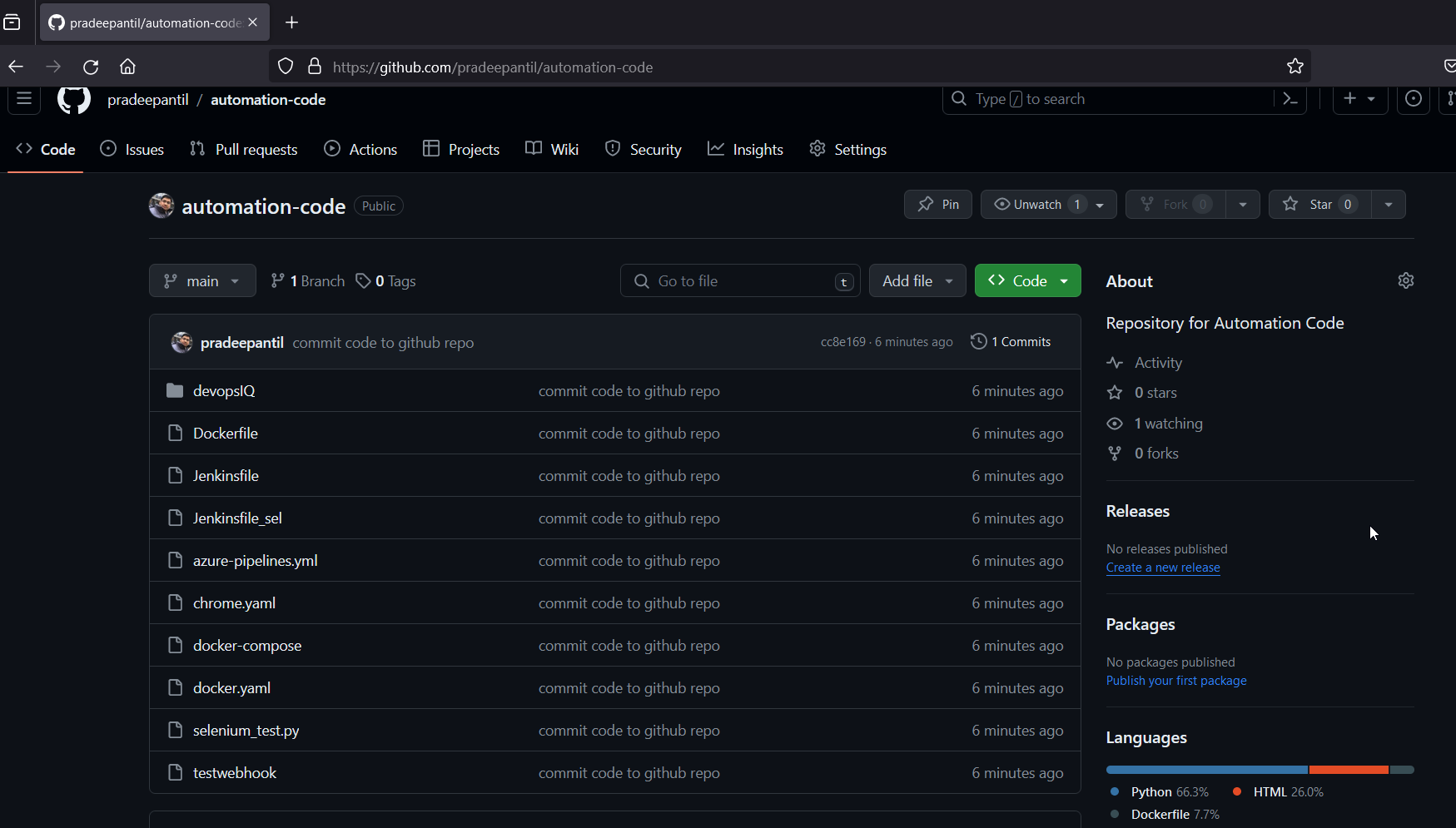Image resolution: width=1456 pixels, height=828 pixels.
Task: Switch to the Issues tab
Action: (132, 149)
